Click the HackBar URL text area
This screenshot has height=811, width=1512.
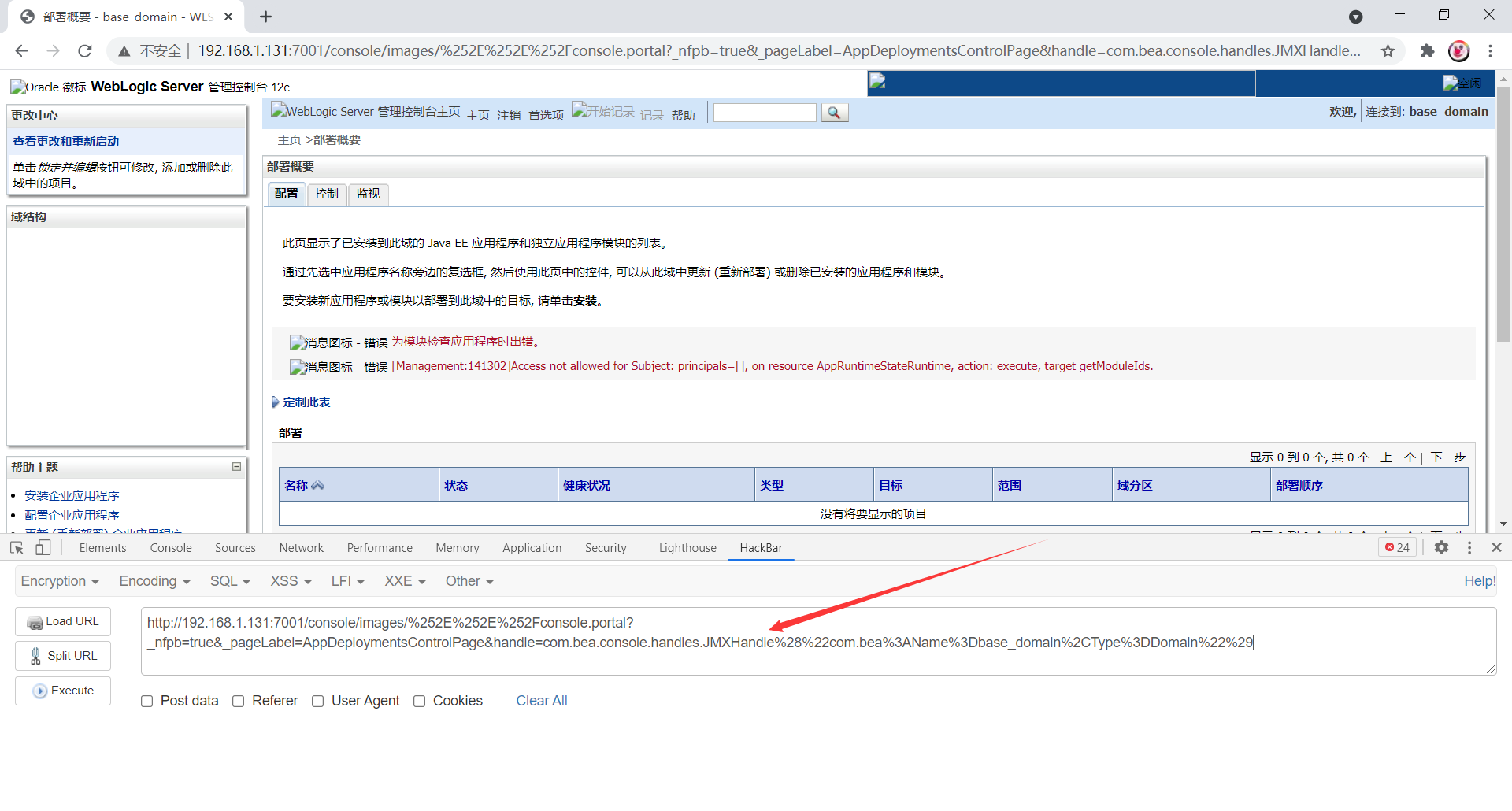pos(819,642)
